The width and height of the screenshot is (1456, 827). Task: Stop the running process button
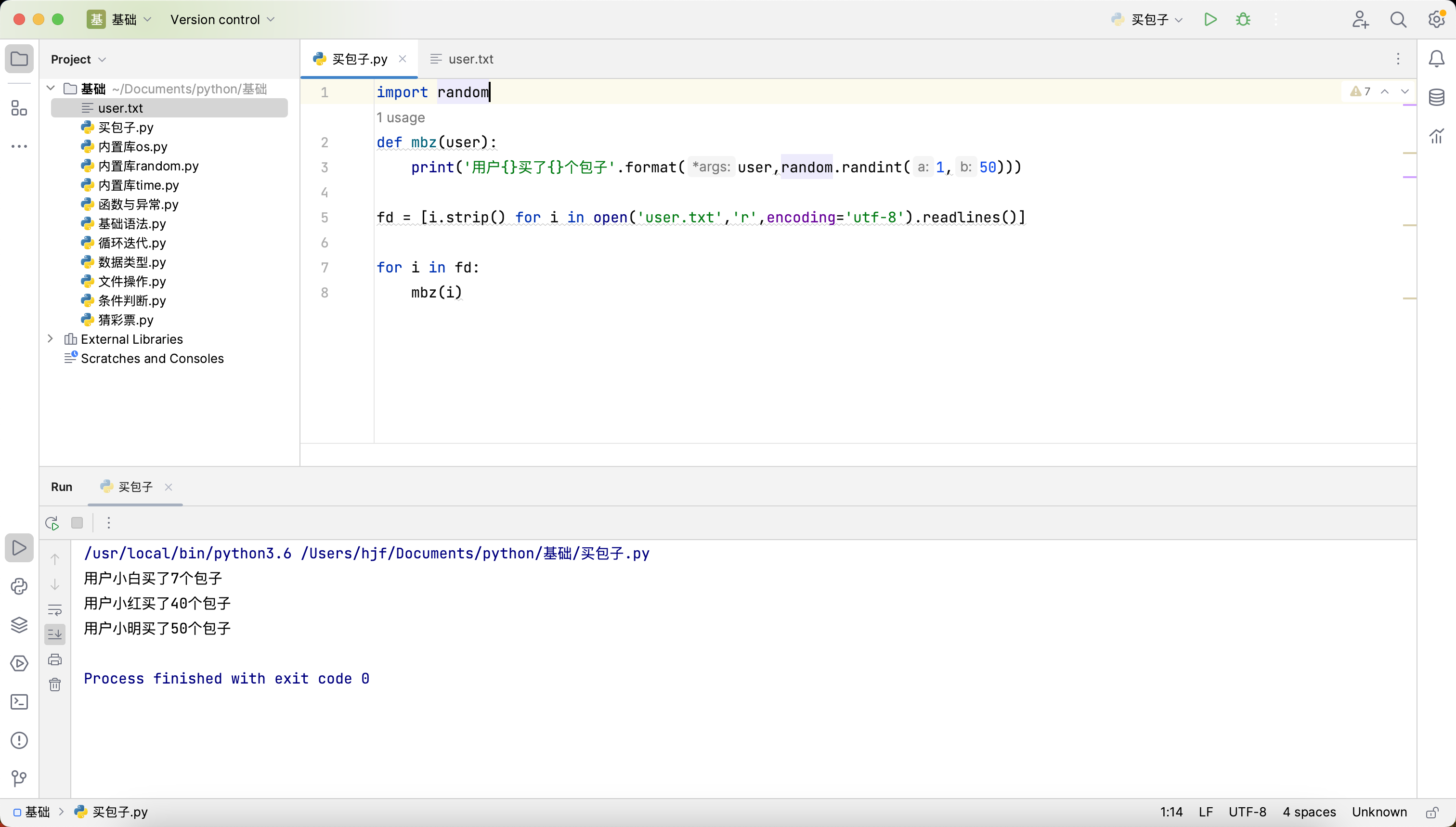pyautogui.click(x=77, y=523)
